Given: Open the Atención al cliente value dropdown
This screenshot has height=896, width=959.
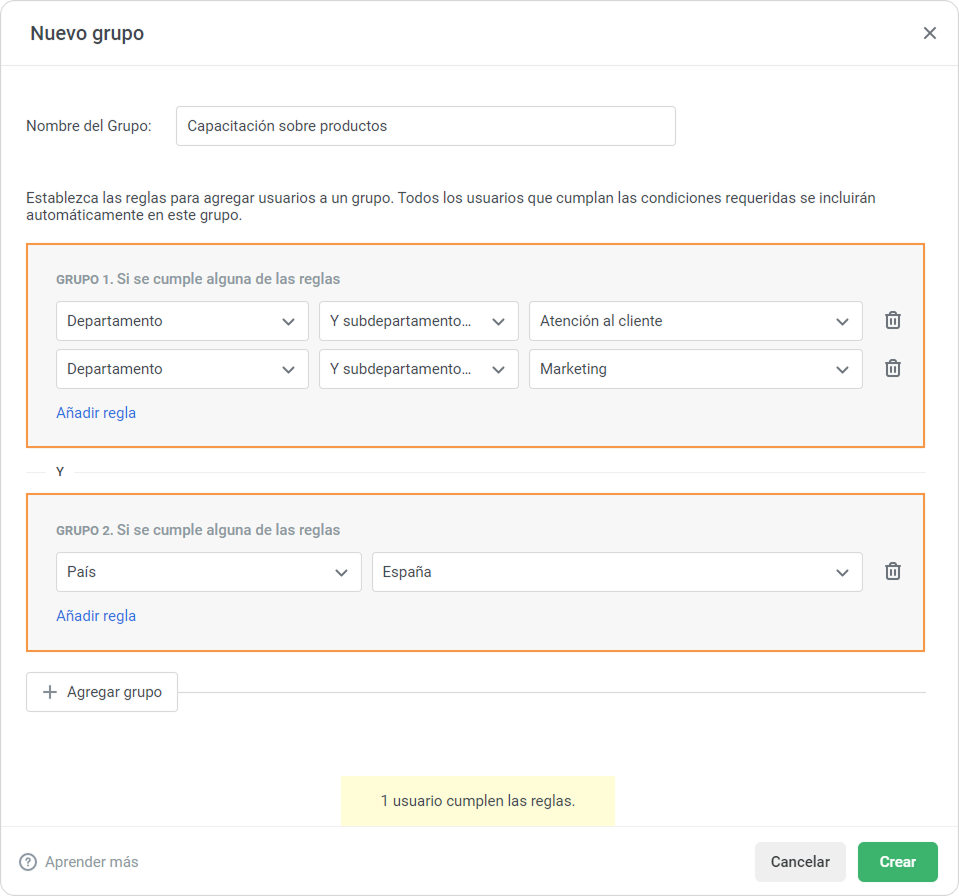Looking at the screenshot, I should (695, 321).
